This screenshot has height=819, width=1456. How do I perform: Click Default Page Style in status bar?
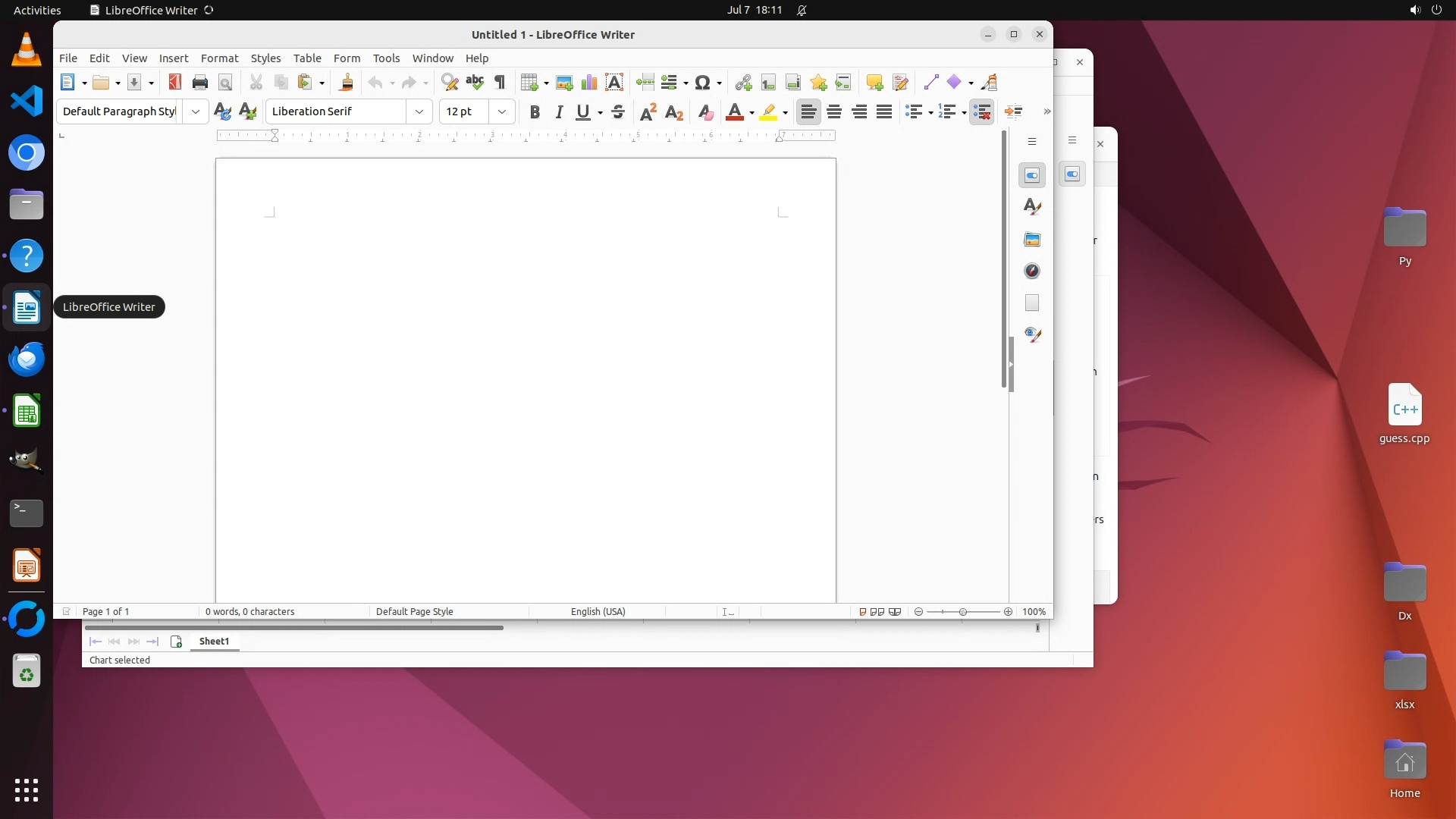414,612
